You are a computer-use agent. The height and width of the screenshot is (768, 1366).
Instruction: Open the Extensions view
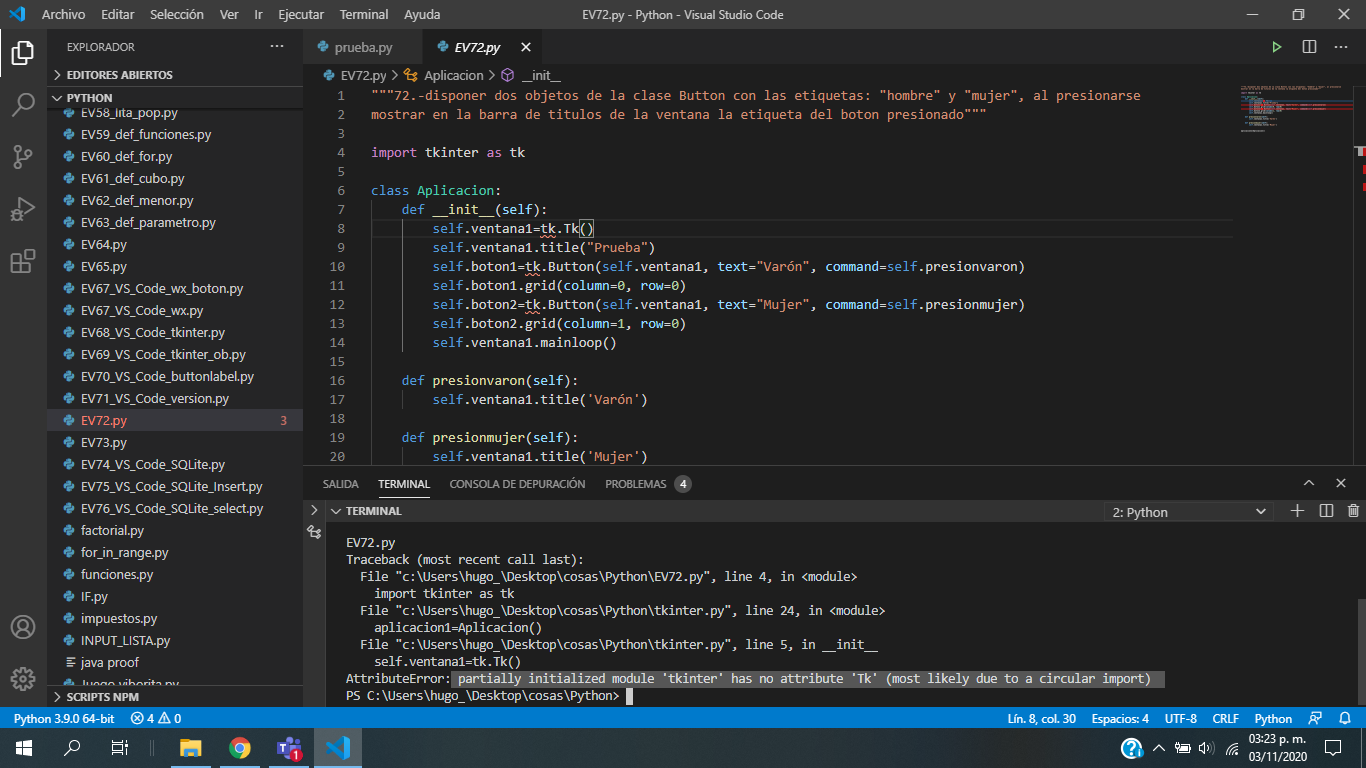tap(23, 262)
